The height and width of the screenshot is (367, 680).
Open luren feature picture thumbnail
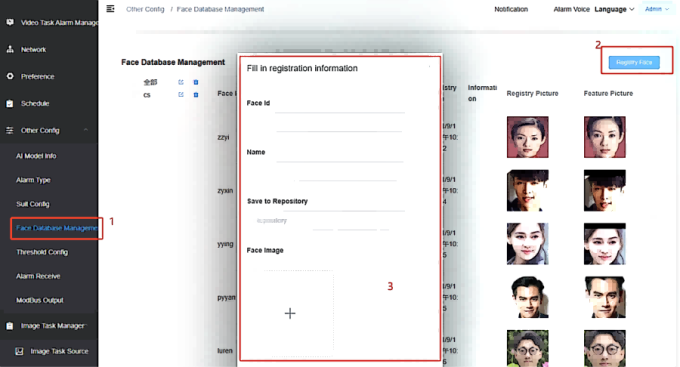[x=605, y=348]
